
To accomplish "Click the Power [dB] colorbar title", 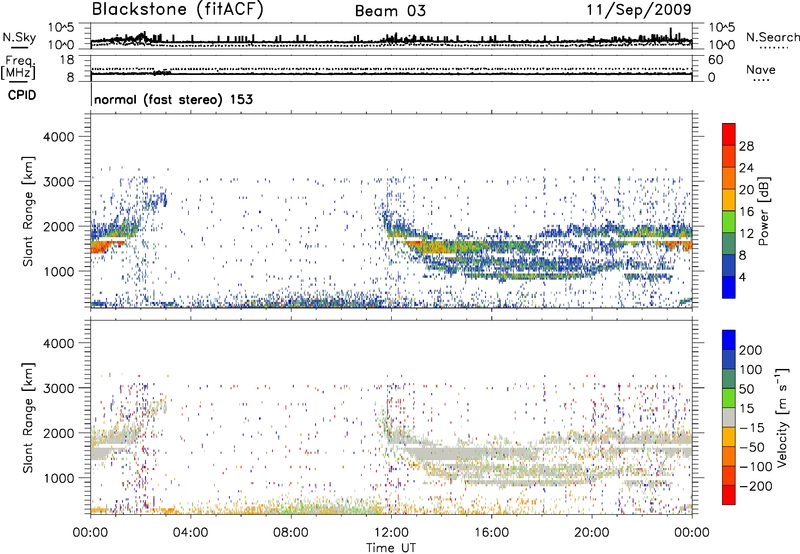I will pyautogui.click(x=763, y=211).
